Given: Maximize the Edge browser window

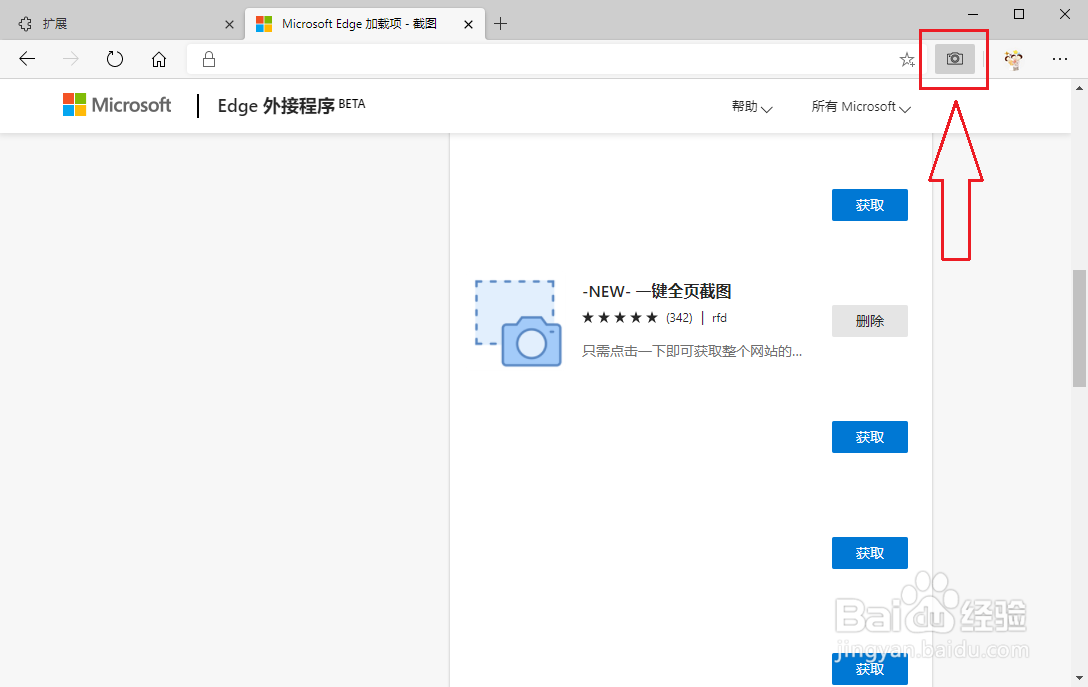Looking at the screenshot, I should coord(1019,14).
